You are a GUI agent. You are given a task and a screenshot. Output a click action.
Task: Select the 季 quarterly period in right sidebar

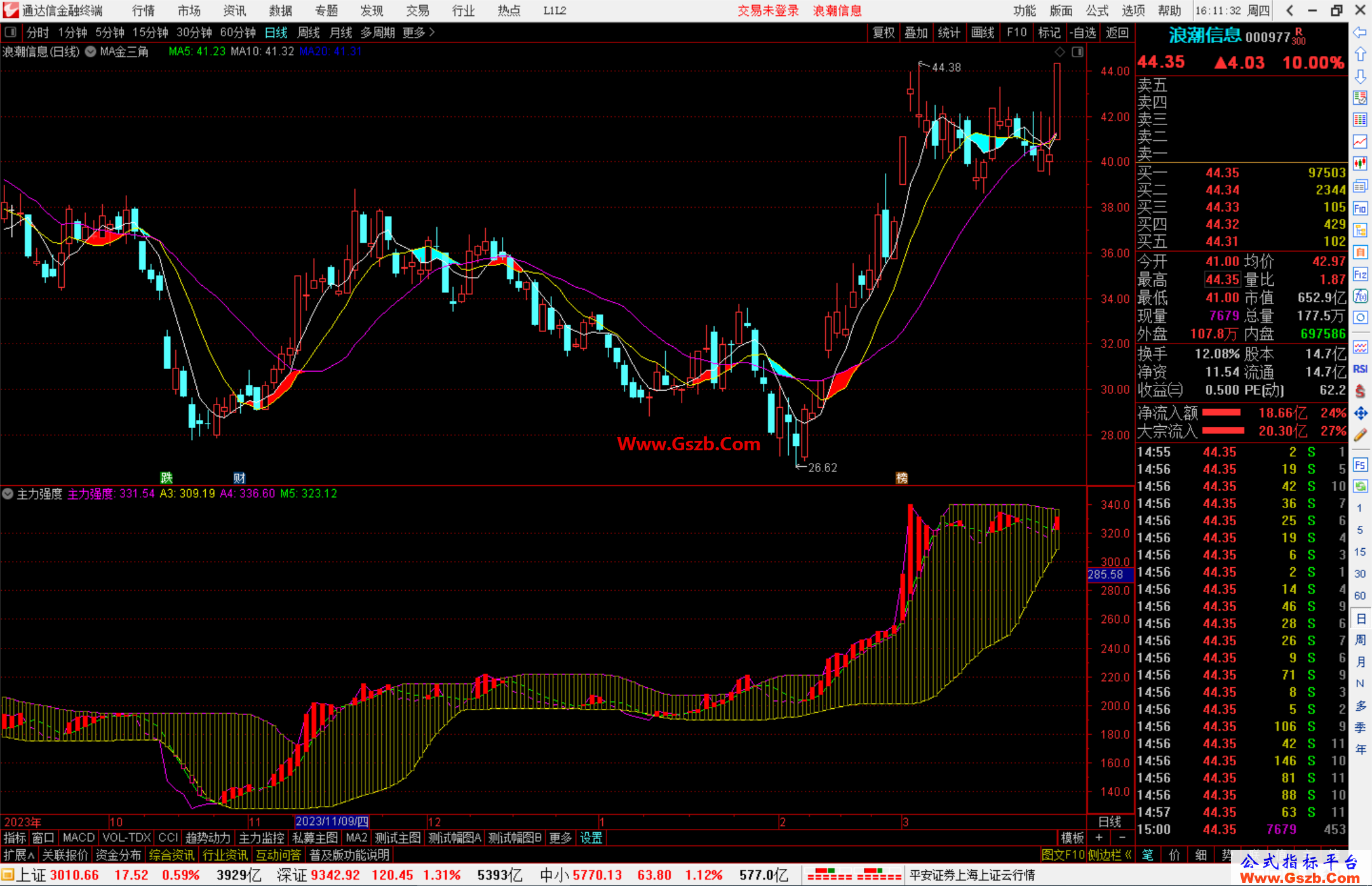tap(1361, 728)
